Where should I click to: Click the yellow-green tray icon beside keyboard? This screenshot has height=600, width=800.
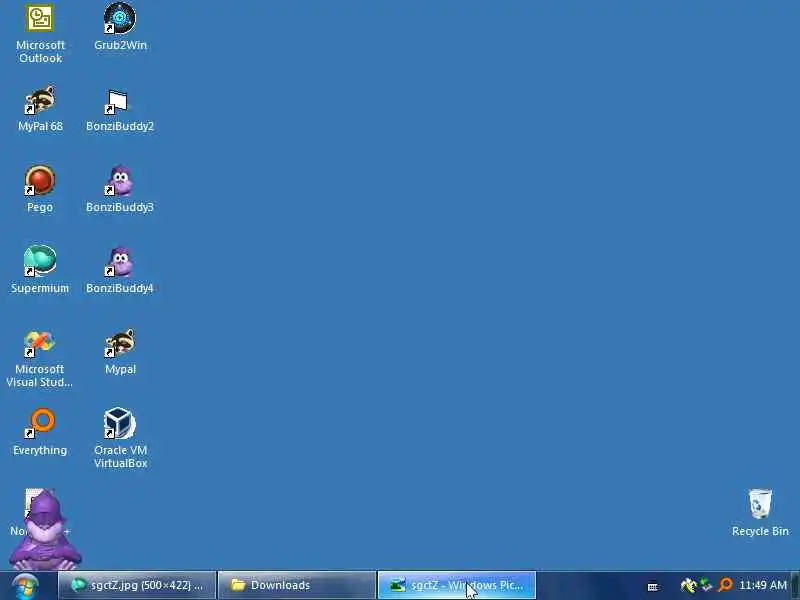pos(688,585)
